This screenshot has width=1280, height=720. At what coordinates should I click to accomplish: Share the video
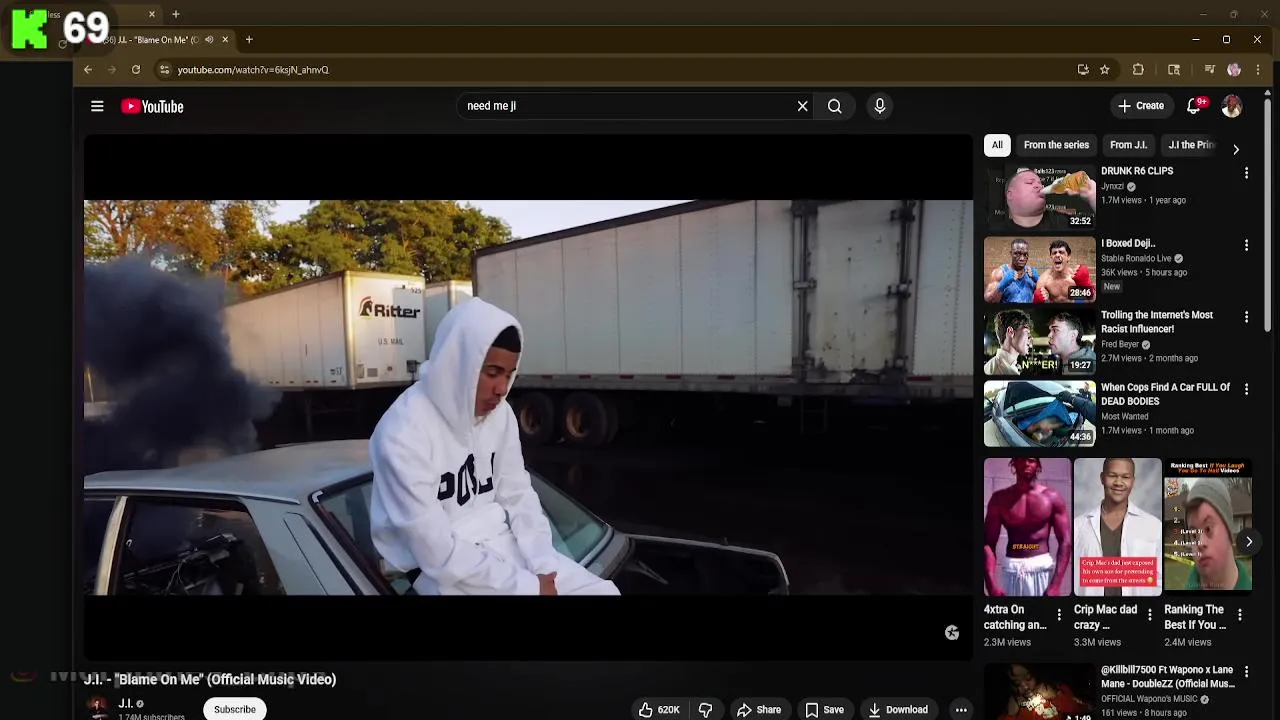(759, 710)
